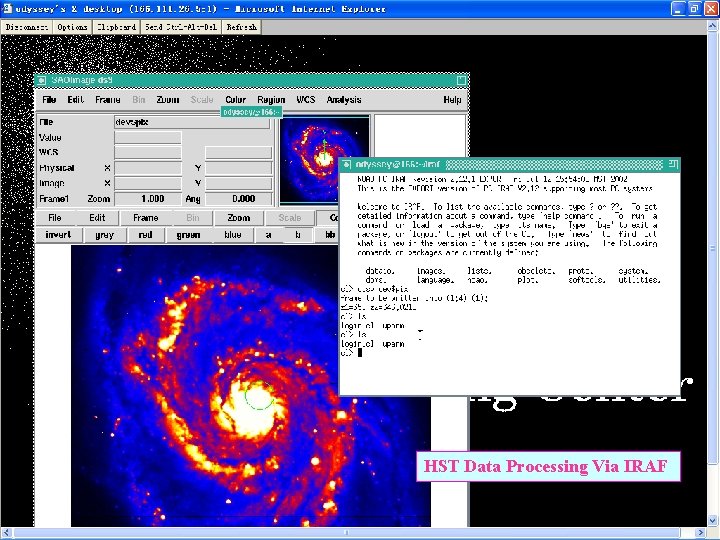
Task: Click the File name field showing dev$pix
Action: pyautogui.click(x=192, y=122)
